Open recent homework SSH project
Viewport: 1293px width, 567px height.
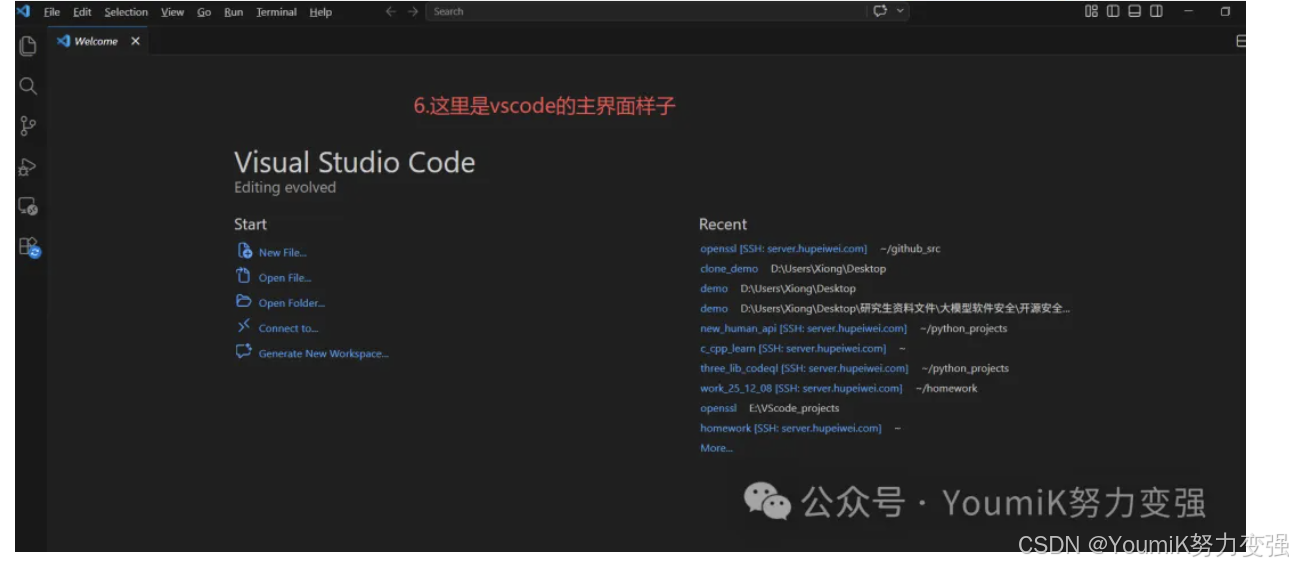[x=791, y=428]
